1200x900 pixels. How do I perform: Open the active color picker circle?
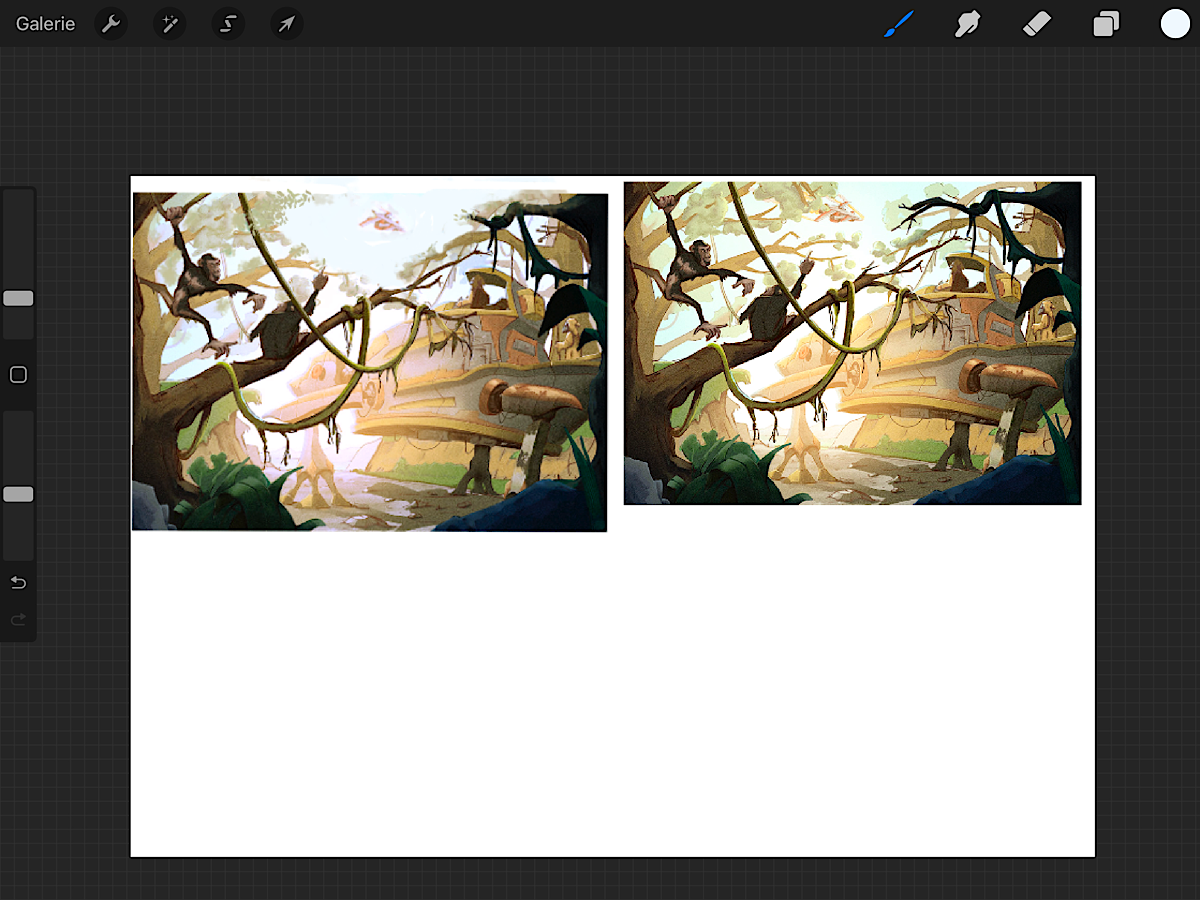coord(1175,24)
